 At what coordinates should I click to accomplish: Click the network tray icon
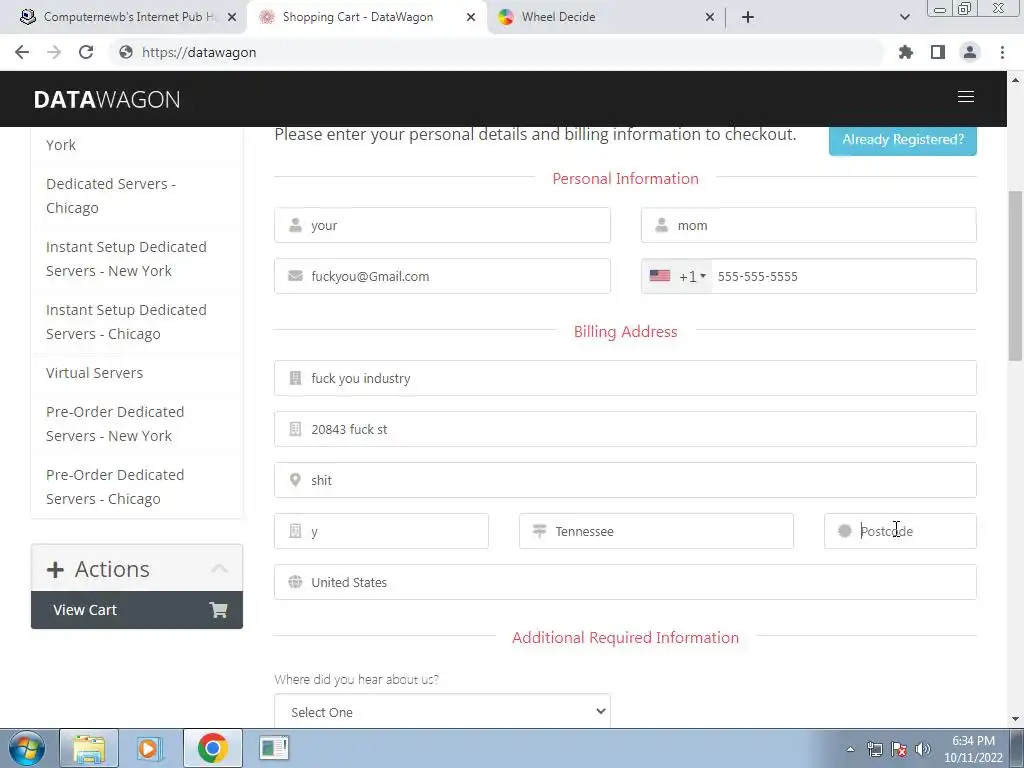click(874, 749)
